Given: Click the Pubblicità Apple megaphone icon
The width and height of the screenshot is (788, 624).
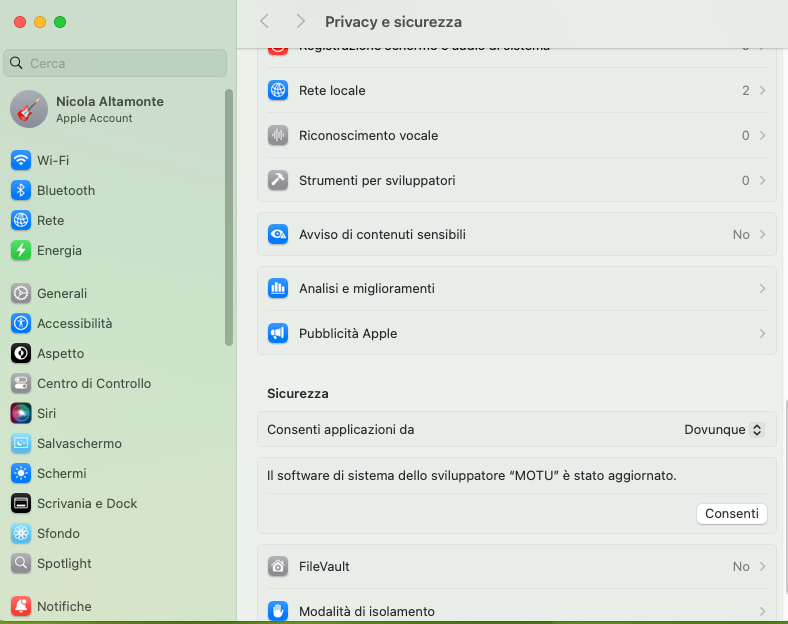Looking at the screenshot, I should pos(278,333).
